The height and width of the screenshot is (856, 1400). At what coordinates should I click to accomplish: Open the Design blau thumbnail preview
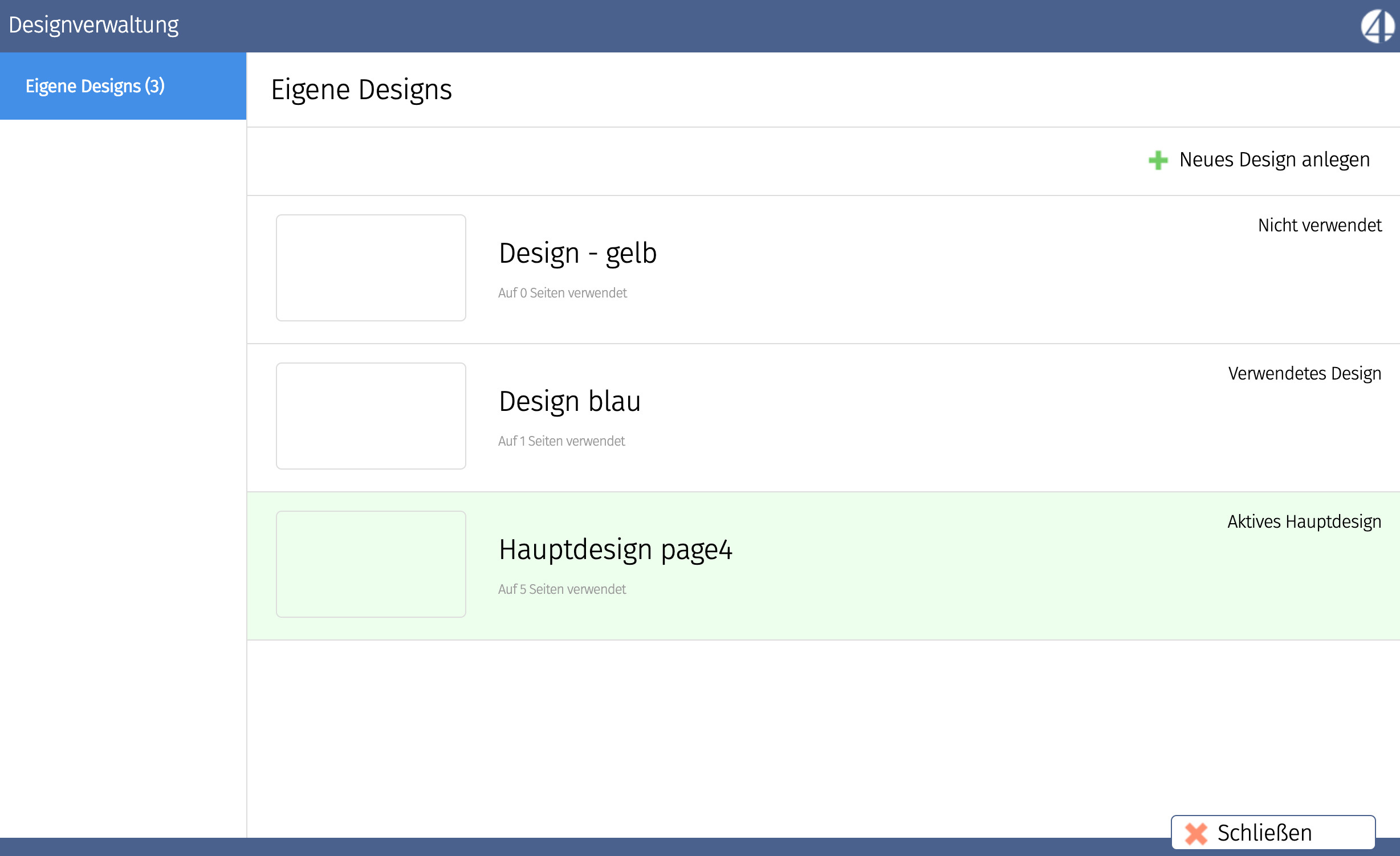[x=371, y=416]
